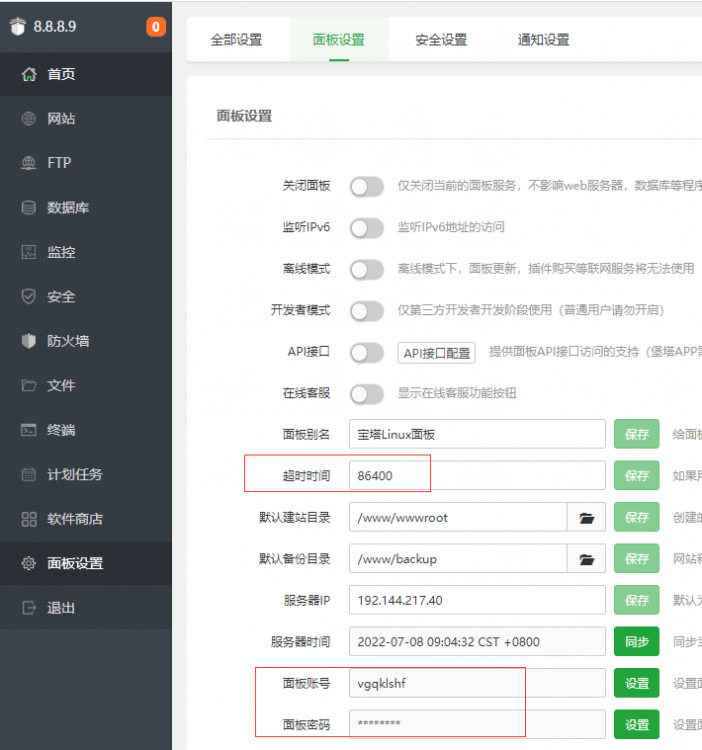Open the Database icon in sidebar
Image resolution: width=702 pixels, height=750 pixels.
tap(28, 208)
